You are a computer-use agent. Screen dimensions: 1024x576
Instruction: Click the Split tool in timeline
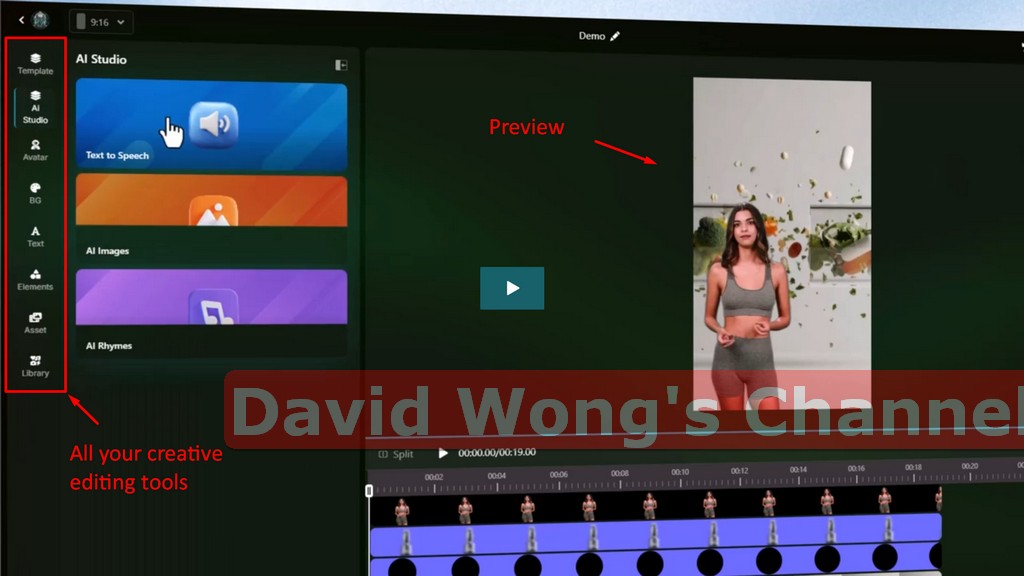pos(396,454)
